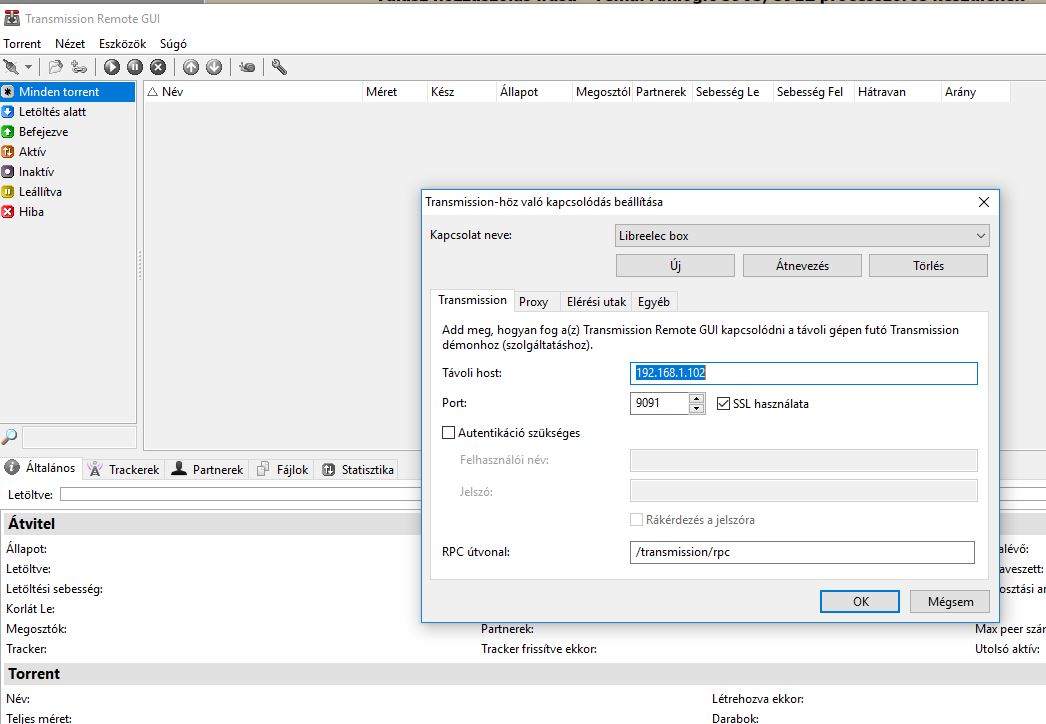Select the Letöltés alatt filter
This screenshot has height=724, width=1046.
(67, 111)
